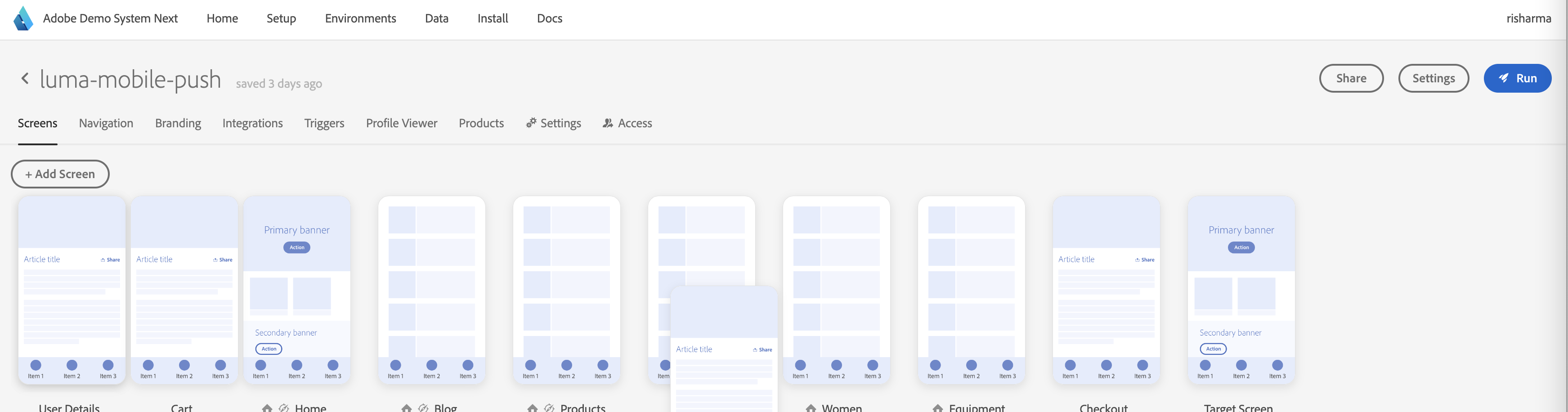Open the risharma user menu
Screen dimensions: 1568x412
pos(1528,18)
